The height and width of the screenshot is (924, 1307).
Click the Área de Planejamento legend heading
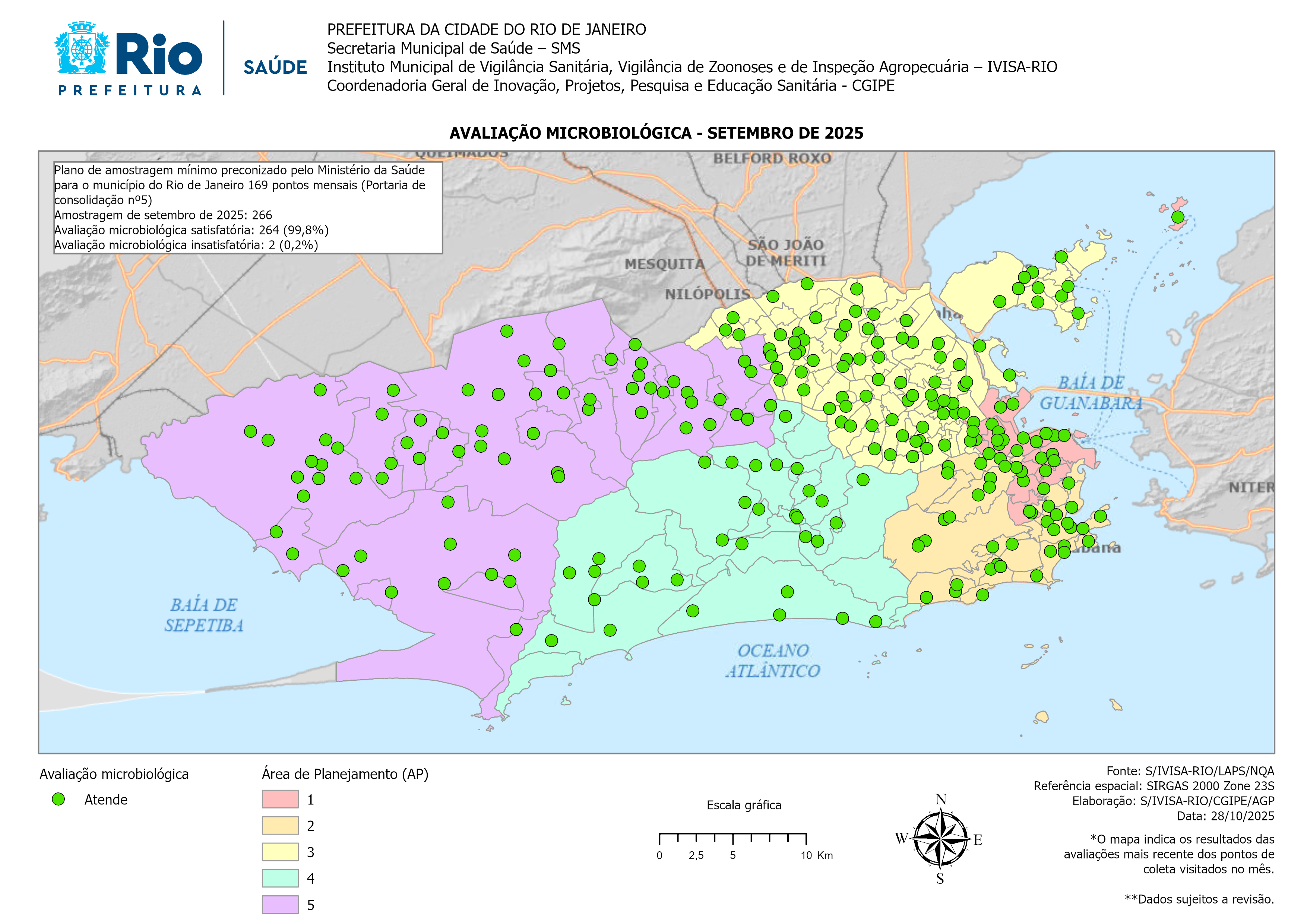pyautogui.click(x=345, y=774)
